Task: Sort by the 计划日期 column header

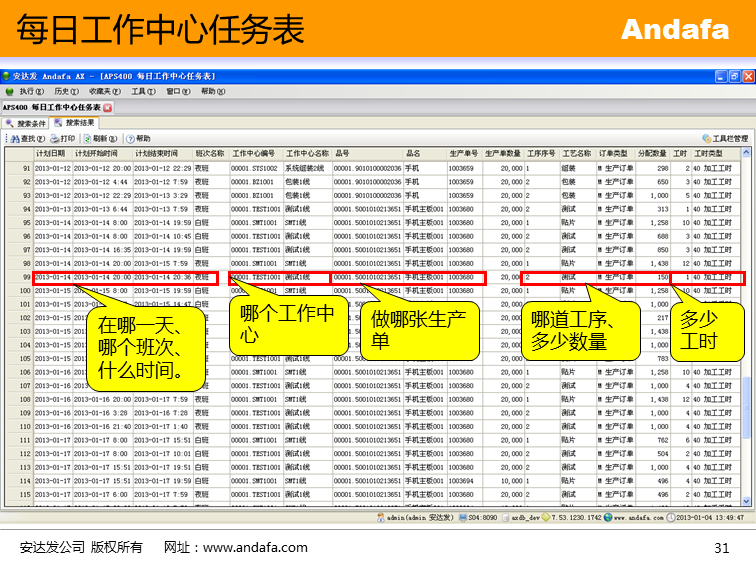Action: pyautogui.click(x=50, y=154)
